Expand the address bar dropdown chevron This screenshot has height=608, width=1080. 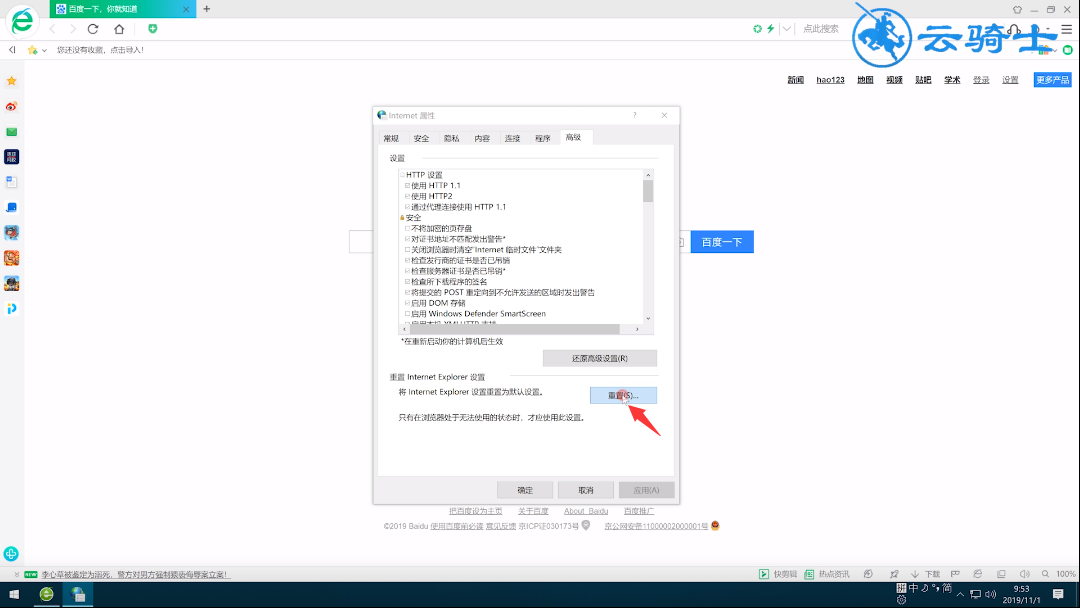click(x=786, y=29)
